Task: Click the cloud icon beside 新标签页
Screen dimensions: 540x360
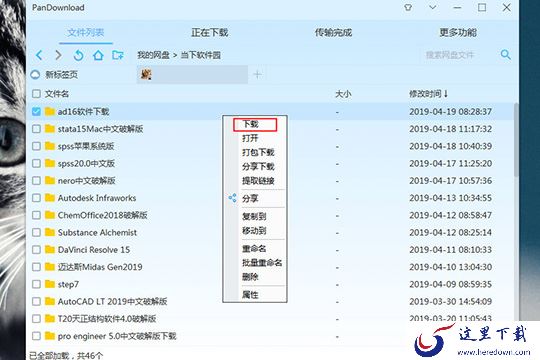Action: [x=35, y=75]
